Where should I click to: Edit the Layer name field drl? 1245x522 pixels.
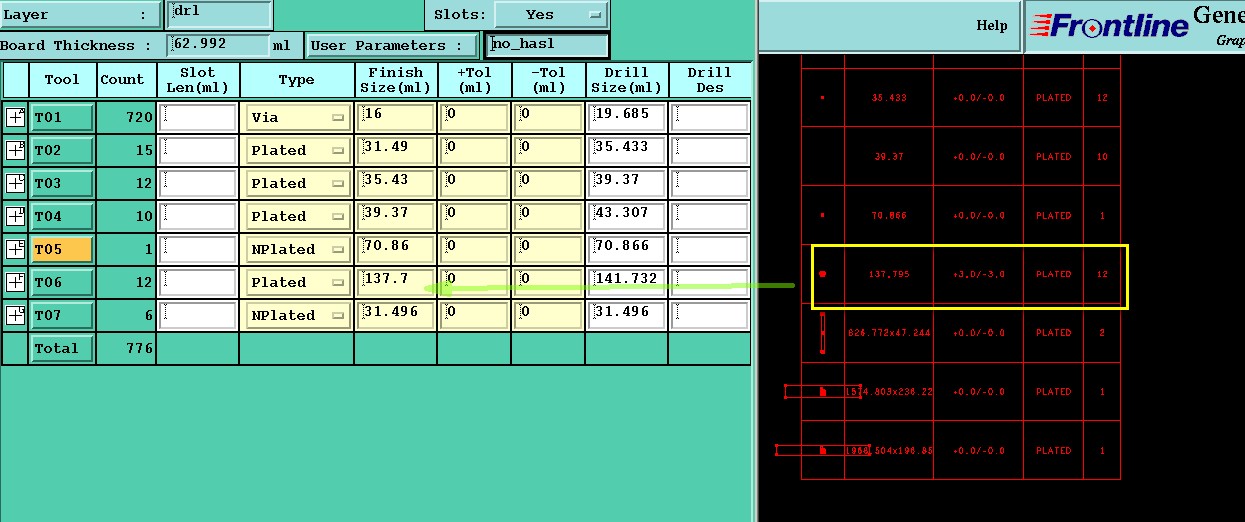pos(219,15)
